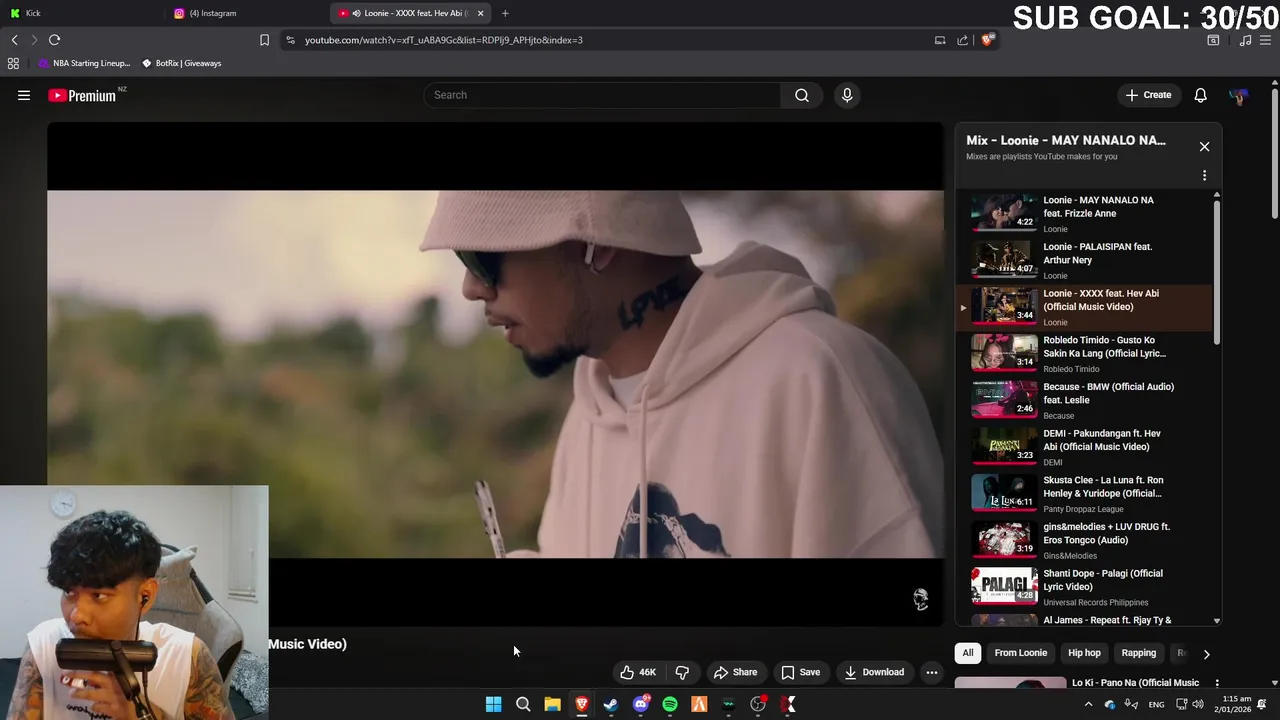Screen dimensions: 1280x720
Task: Install app icon in address bar
Action: (x=940, y=40)
